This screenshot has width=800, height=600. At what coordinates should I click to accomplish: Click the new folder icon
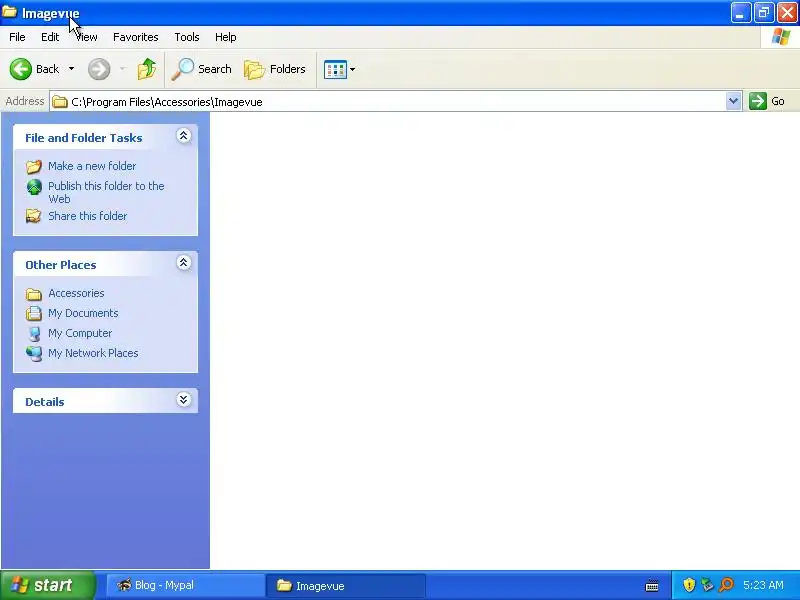[34, 166]
